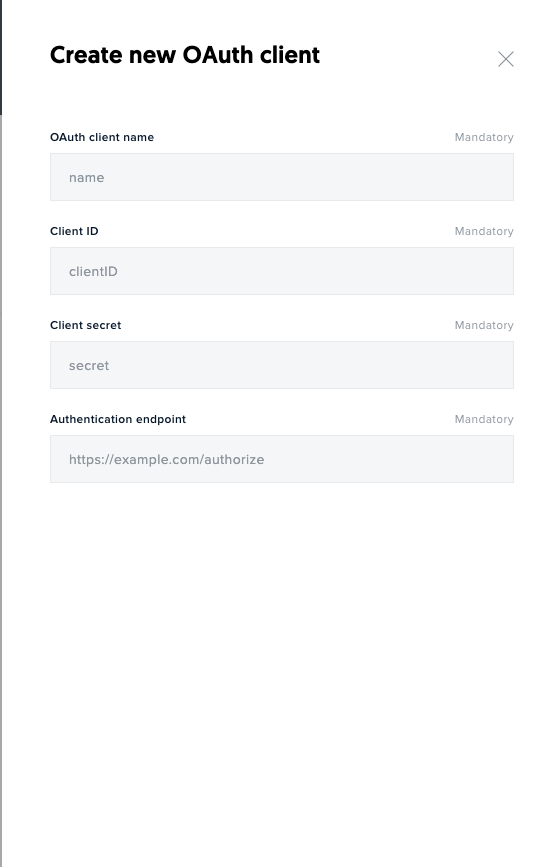Select the Client secret input field
555x867 pixels.
(282, 365)
